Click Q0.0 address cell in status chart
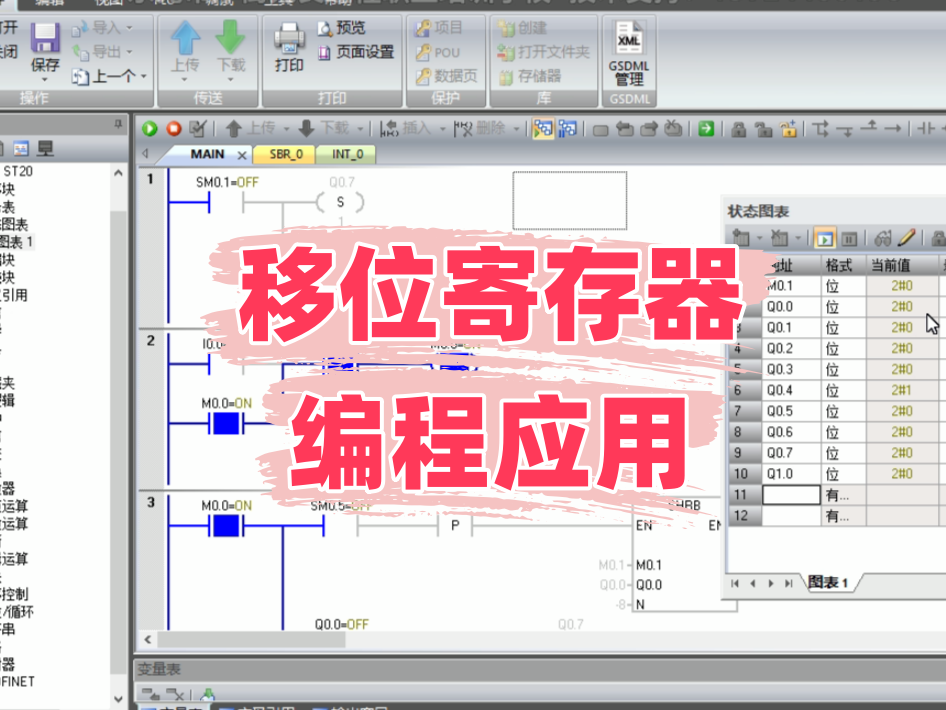 pos(791,306)
